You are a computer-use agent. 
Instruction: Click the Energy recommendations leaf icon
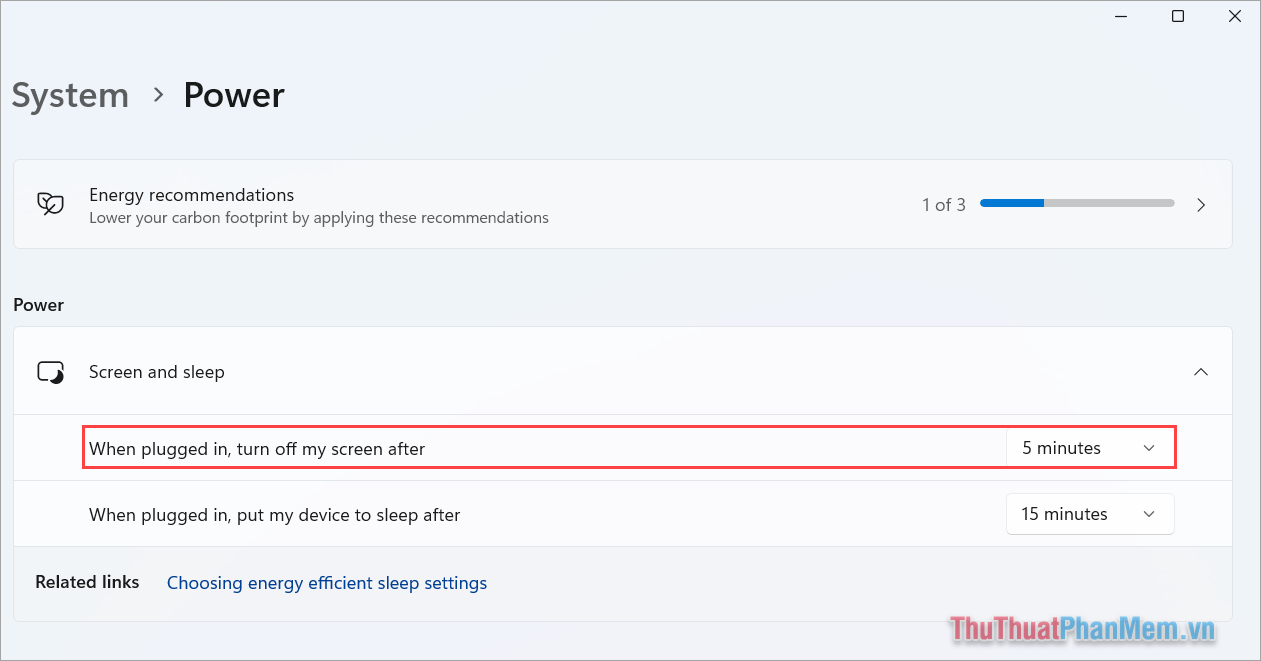[x=50, y=203]
